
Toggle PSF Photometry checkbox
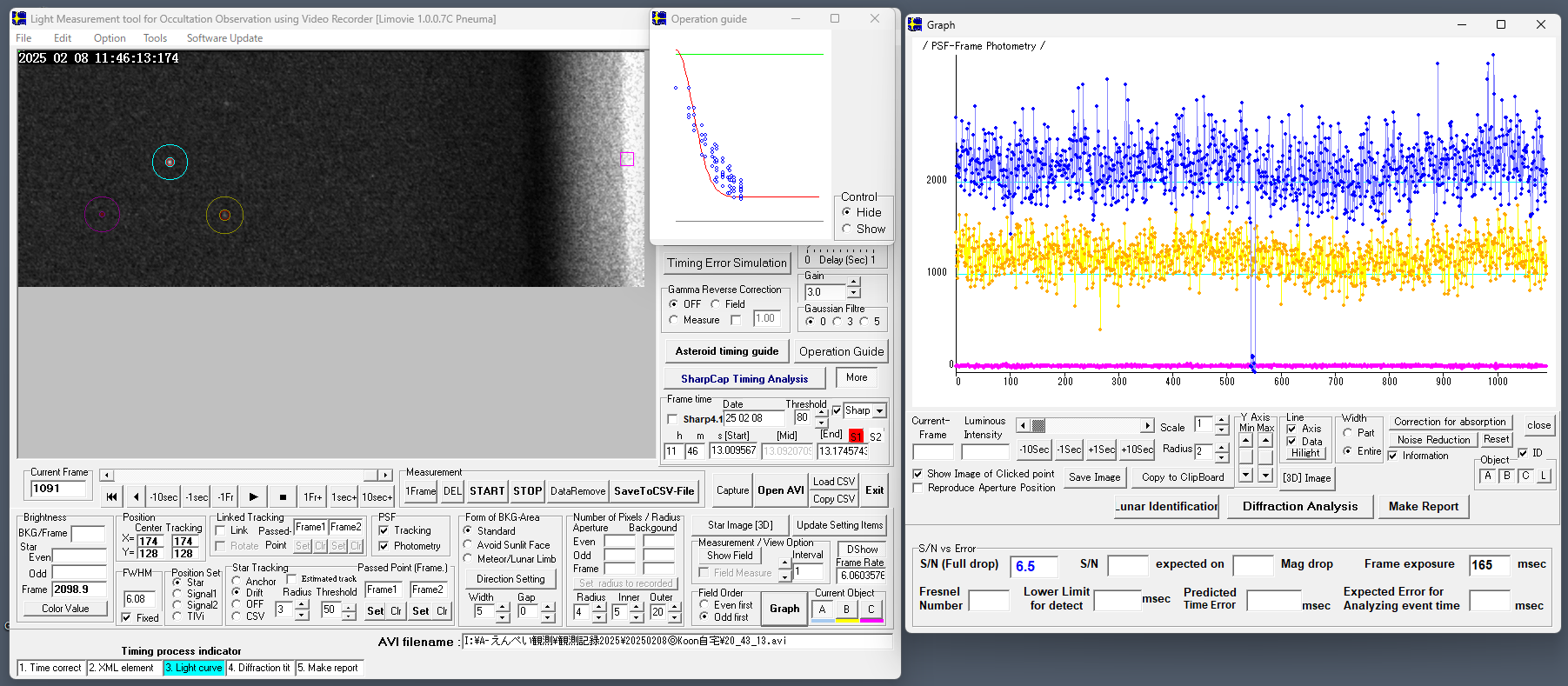[x=384, y=546]
